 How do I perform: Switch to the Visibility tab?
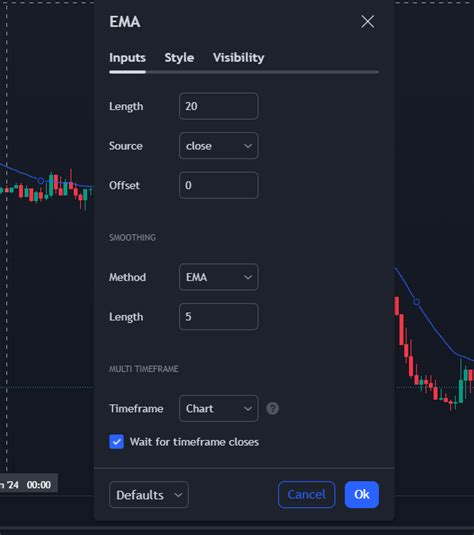(x=239, y=58)
